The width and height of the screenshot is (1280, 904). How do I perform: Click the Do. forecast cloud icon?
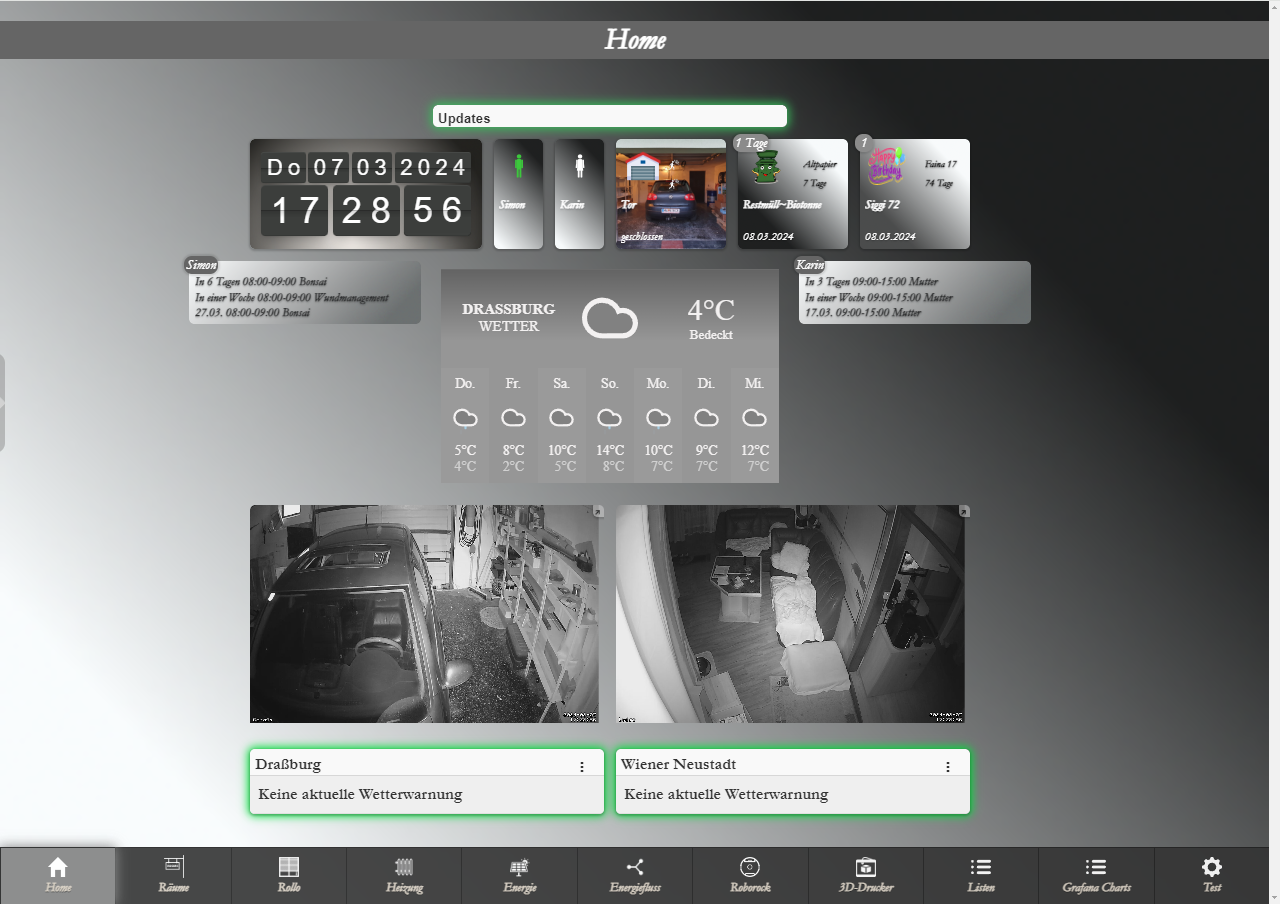point(465,418)
